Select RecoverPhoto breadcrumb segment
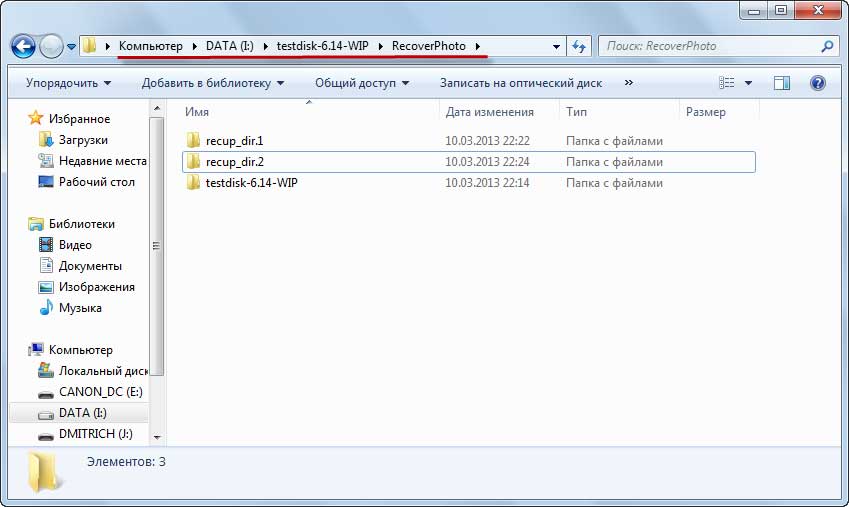The height and width of the screenshot is (507, 849). tap(429, 46)
